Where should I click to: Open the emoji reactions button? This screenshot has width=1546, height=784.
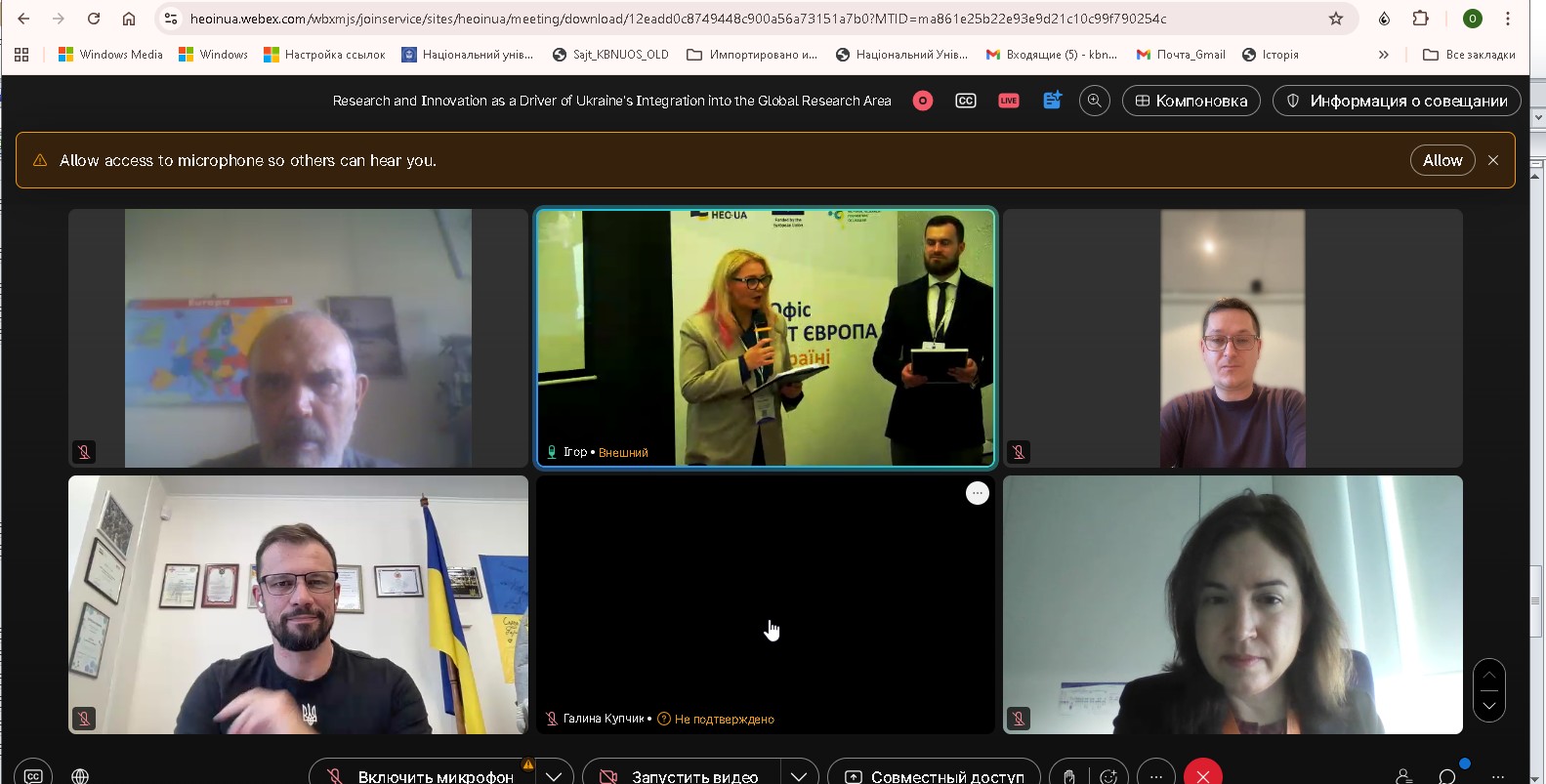pyautogui.click(x=1108, y=775)
